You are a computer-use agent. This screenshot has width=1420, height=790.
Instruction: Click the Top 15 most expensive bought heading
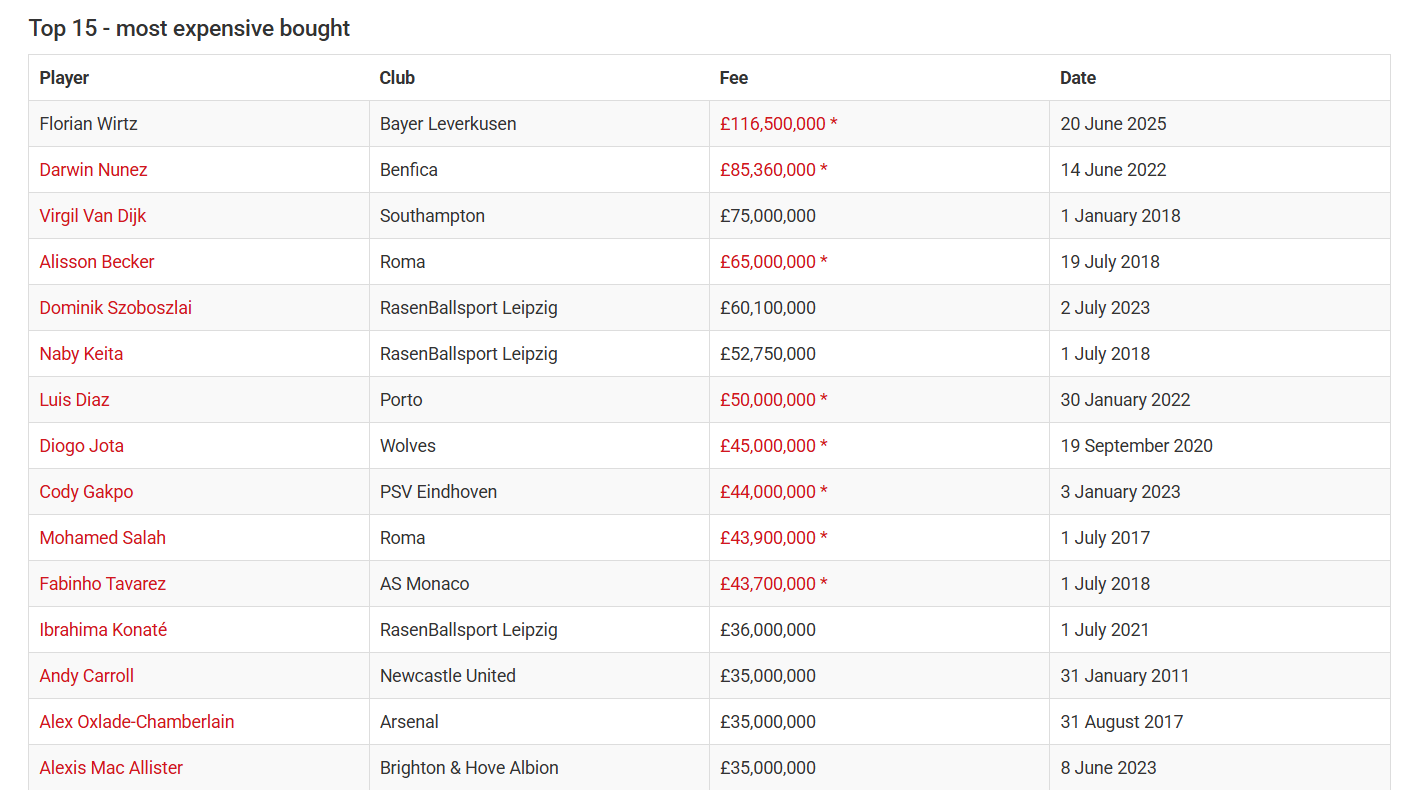(189, 28)
